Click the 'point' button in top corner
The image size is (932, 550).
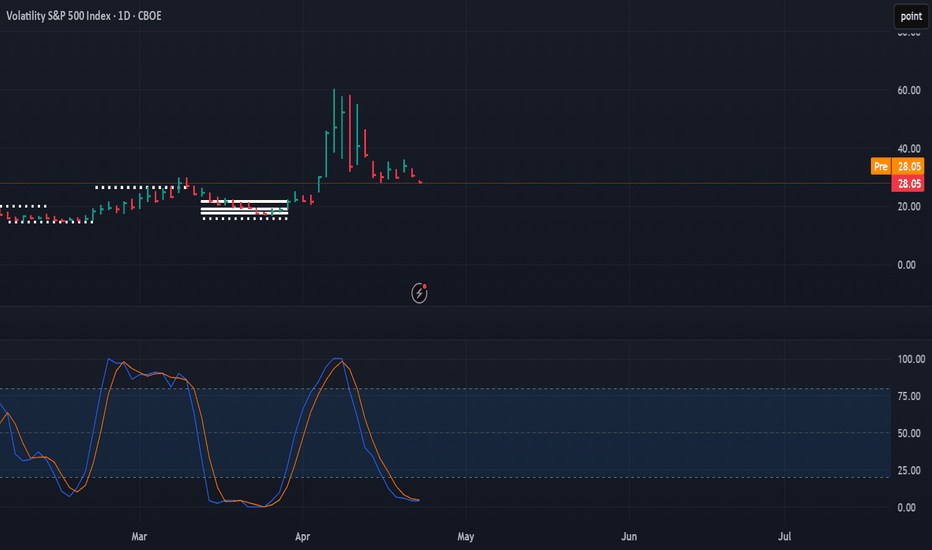click(911, 16)
